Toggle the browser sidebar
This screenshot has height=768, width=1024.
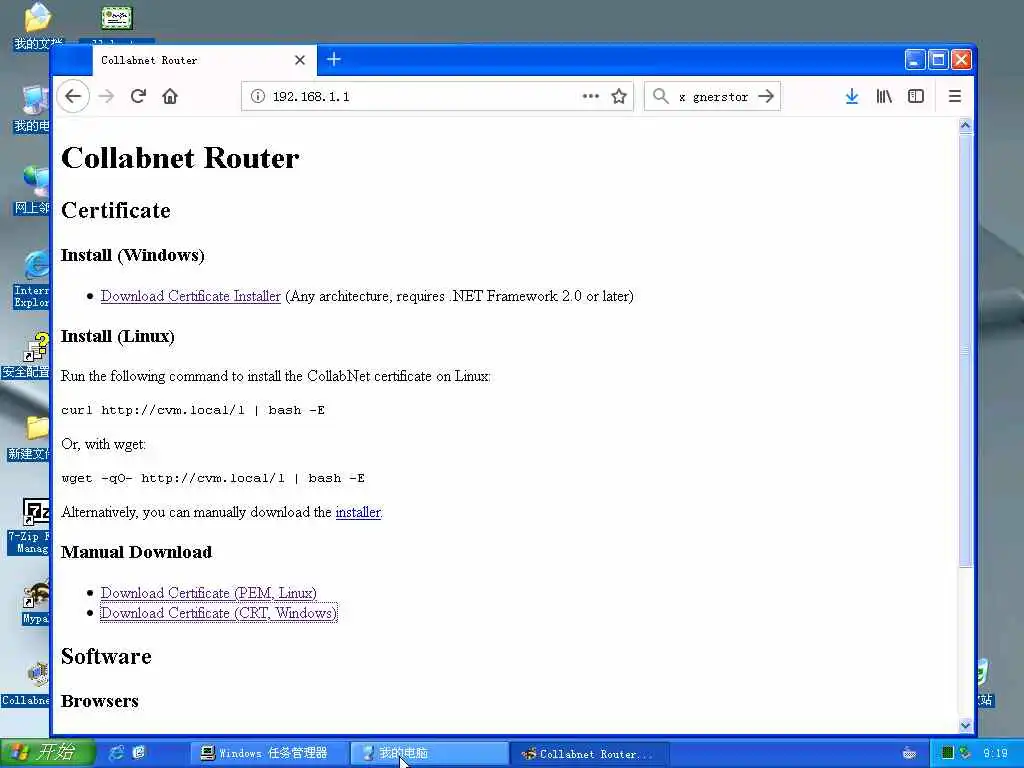pos(916,97)
